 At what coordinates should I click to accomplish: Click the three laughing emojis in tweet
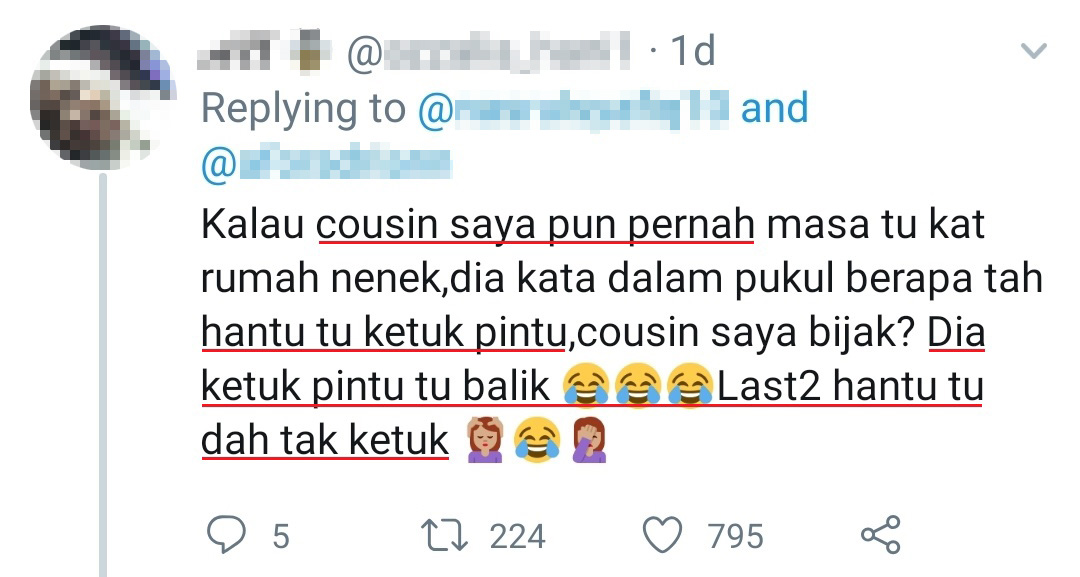tap(638, 384)
